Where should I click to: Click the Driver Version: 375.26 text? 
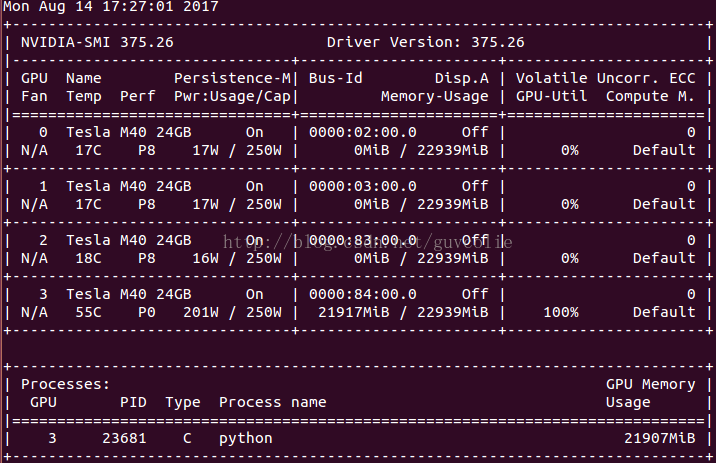pyautogui.click(x=426, y=42)
